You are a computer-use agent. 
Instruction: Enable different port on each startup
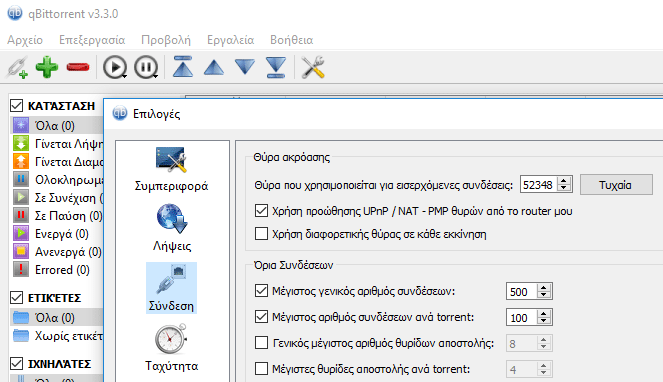pyautogui.click(x=261, y=234)
